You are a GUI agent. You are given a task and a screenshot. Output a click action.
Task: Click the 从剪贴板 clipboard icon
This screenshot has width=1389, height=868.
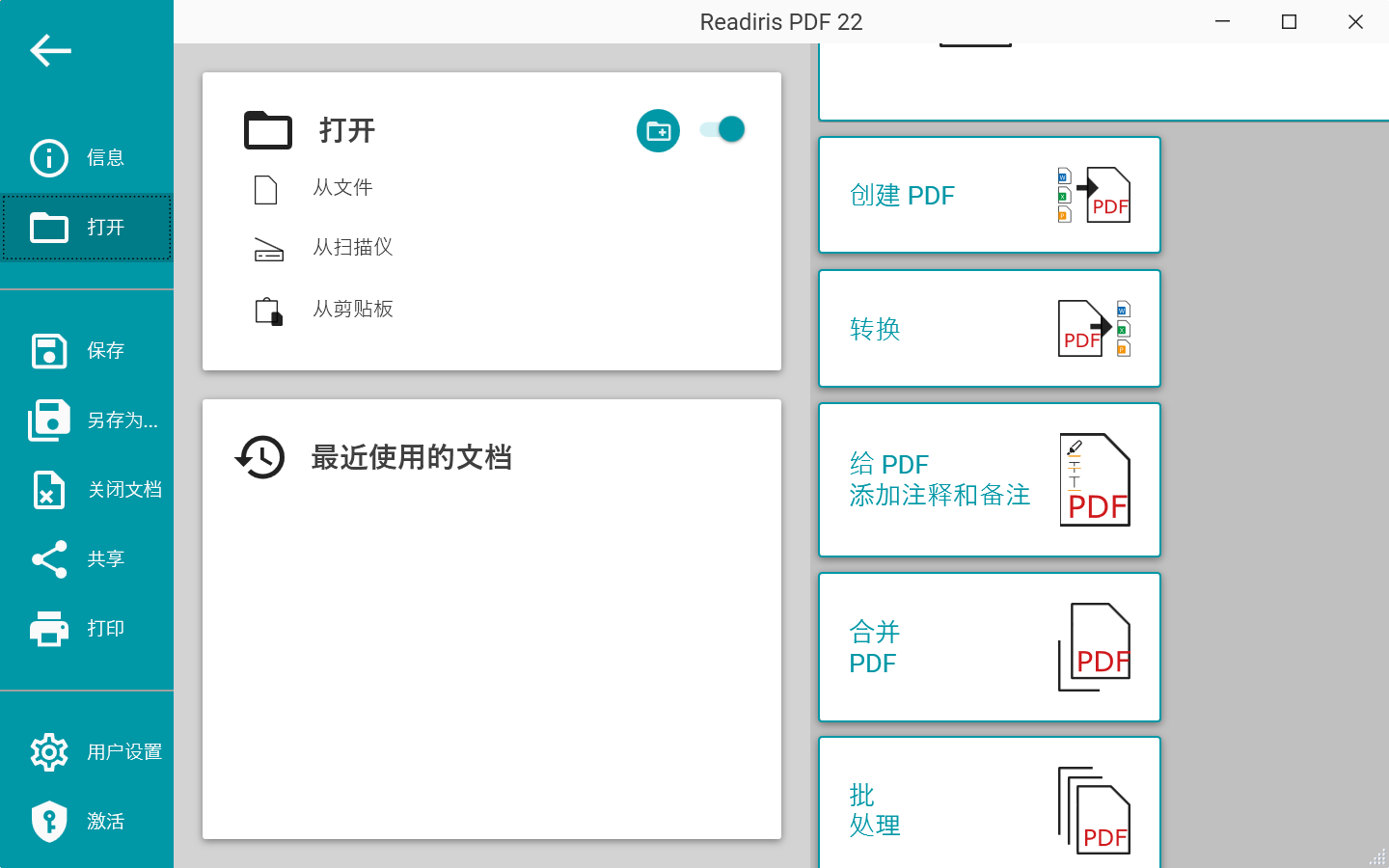(x=268, y=312)
